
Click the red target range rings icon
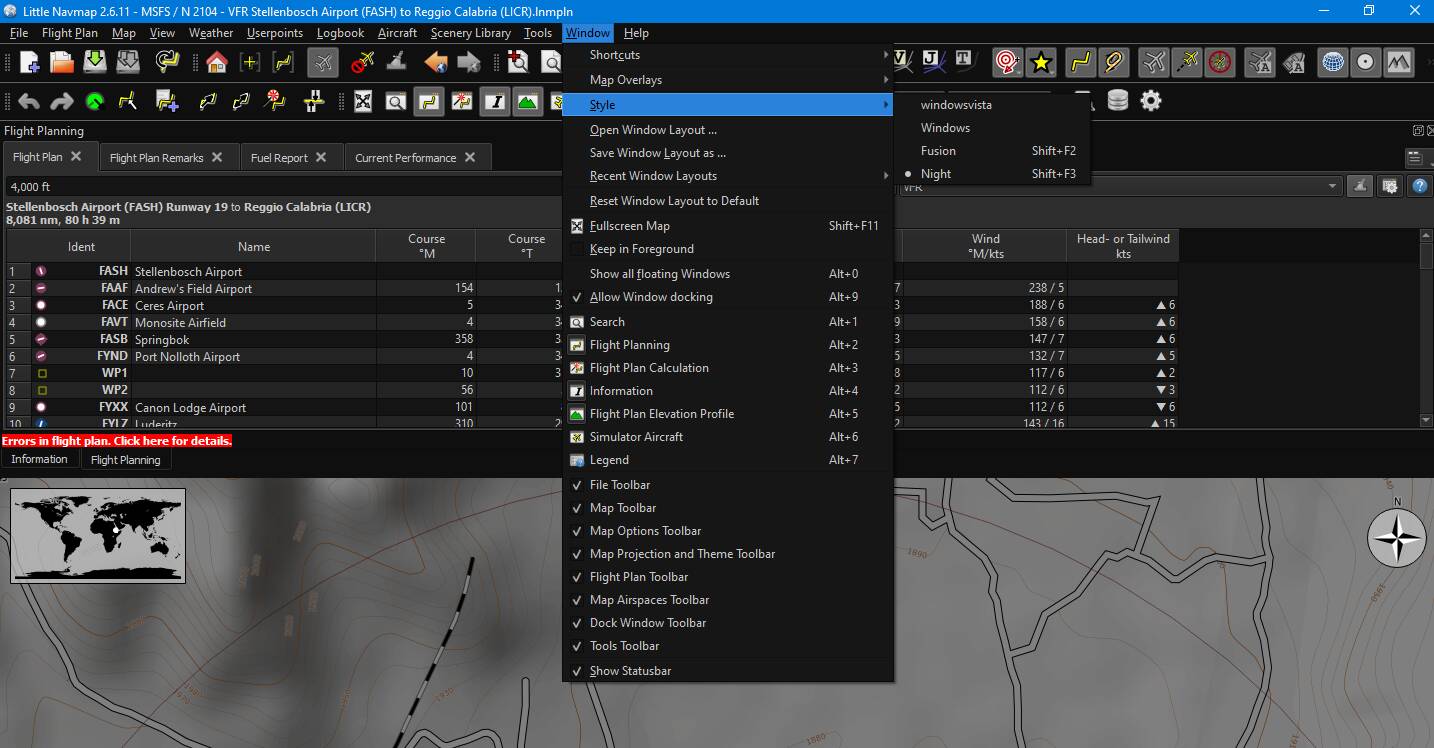click(1007, 63)
